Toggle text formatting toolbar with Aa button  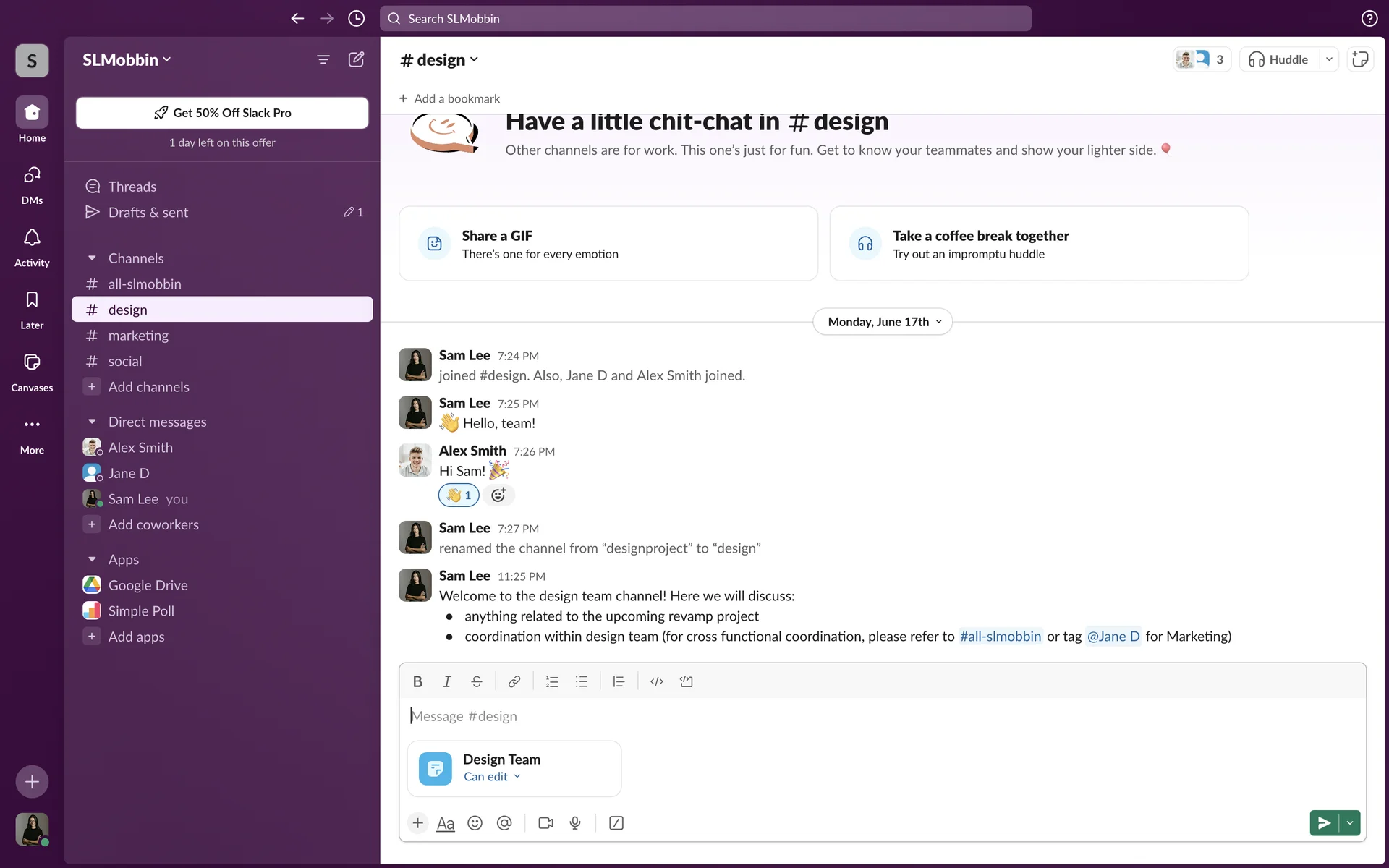446,823
